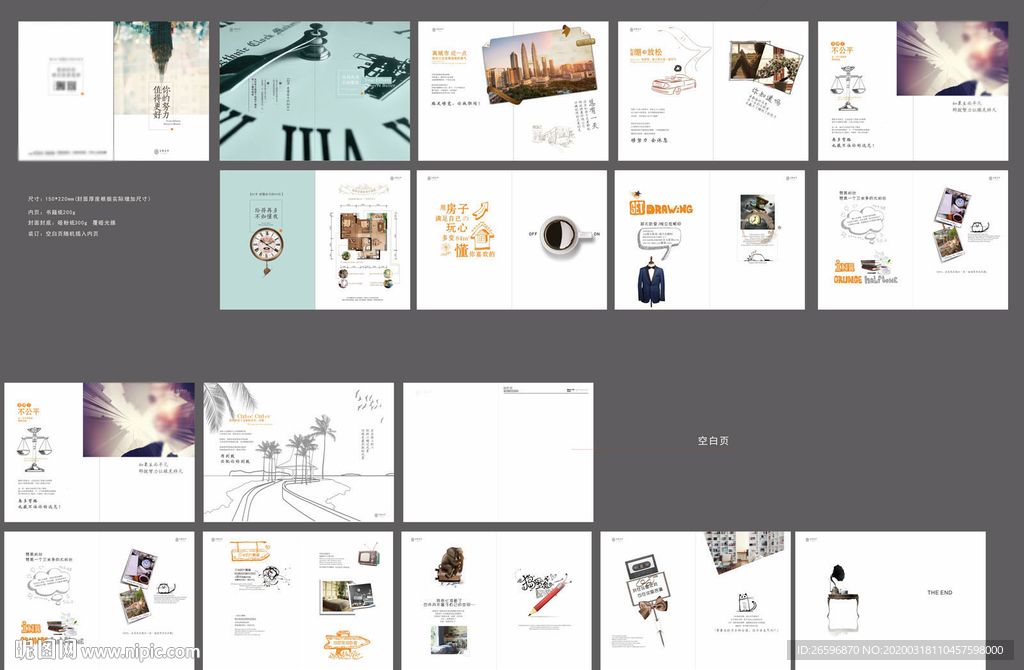1024x670 pixels.
Task: Select the apartment floor plan image
Action: tap(361, 238)
